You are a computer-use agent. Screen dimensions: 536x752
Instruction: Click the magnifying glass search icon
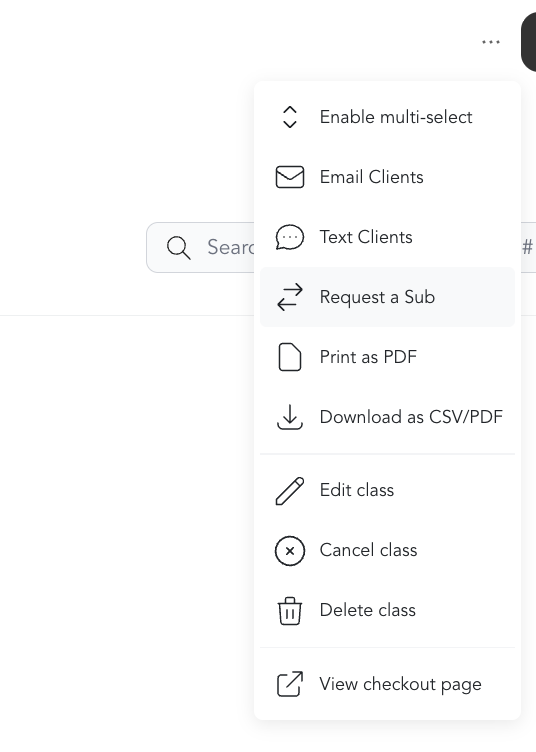pos(178,247)
